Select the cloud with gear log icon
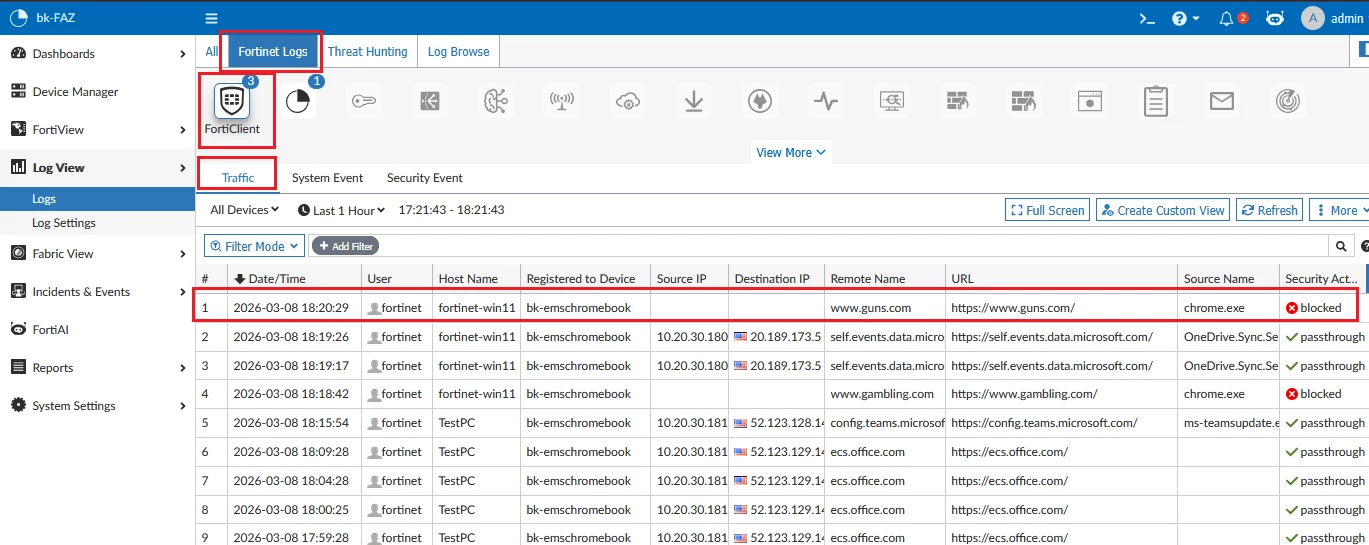1369x545 pixels. tap(628, 101)
